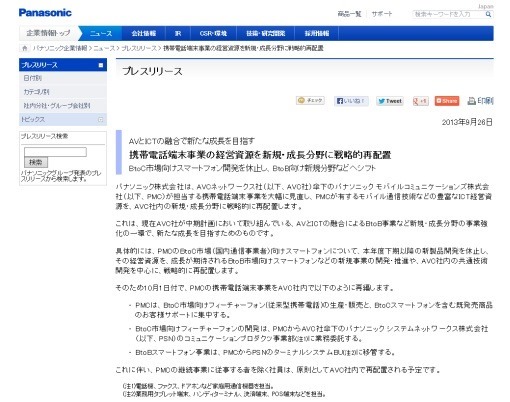The width and height of the screenshot is (510, 402).
Task: Open the 会社情報 navigation tab
Action: point(144,33)
